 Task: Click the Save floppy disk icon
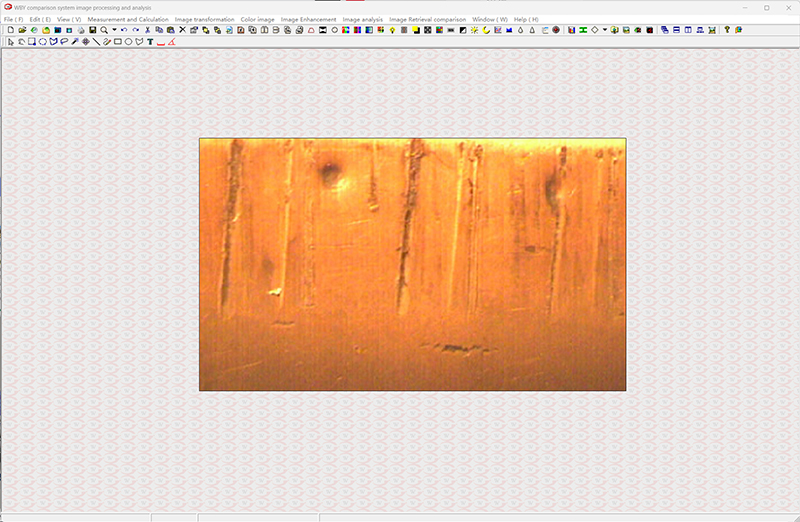92,30
